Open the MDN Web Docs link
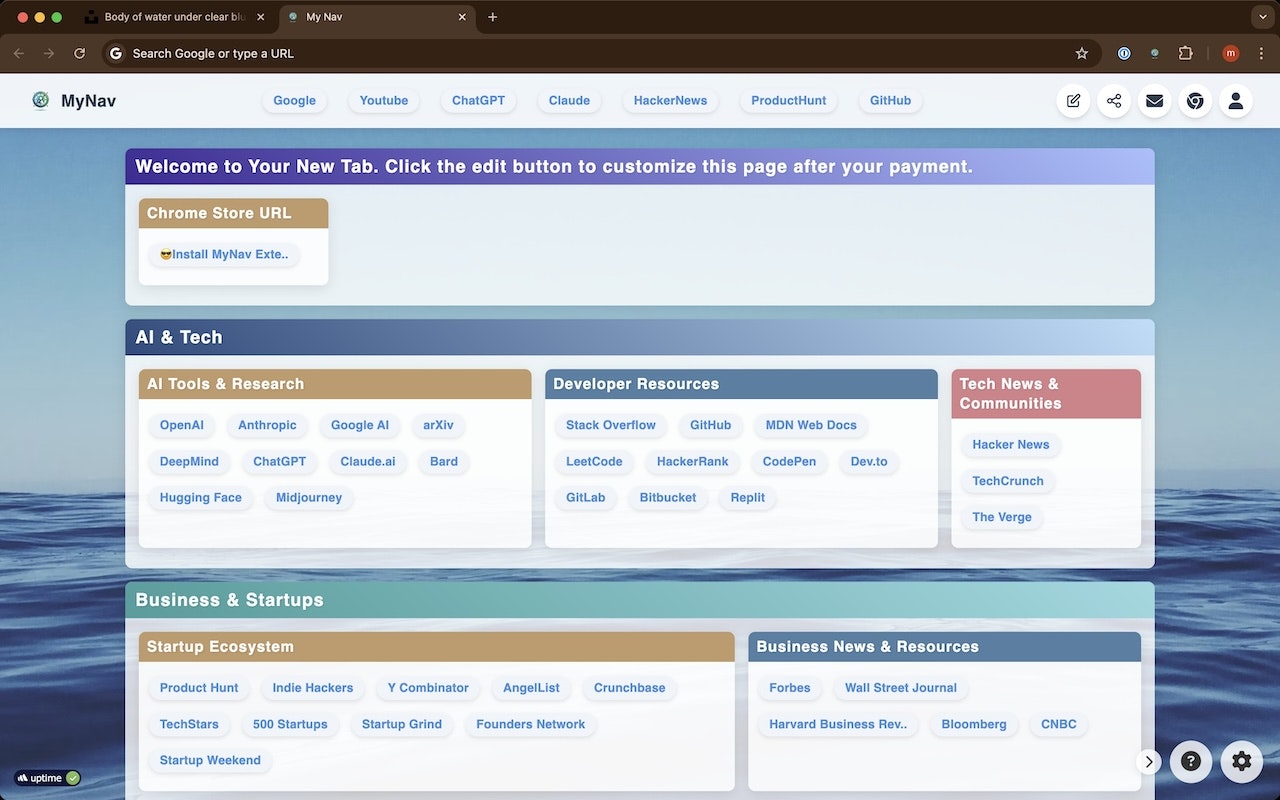Screen dimensions: 1280x800 point(811,426)
